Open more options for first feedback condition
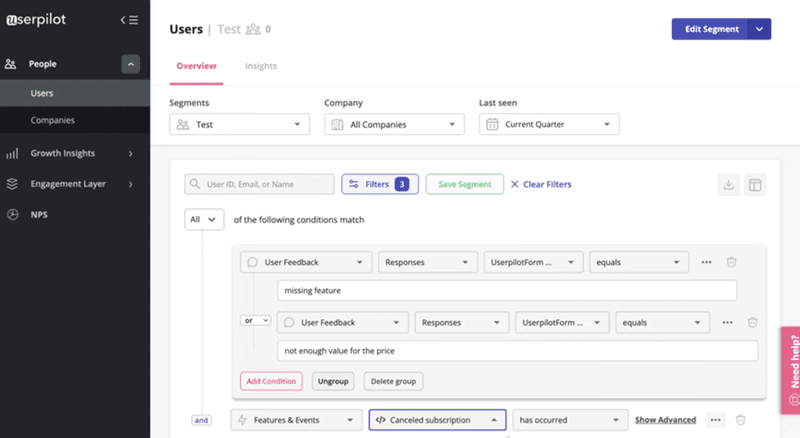 706,262
